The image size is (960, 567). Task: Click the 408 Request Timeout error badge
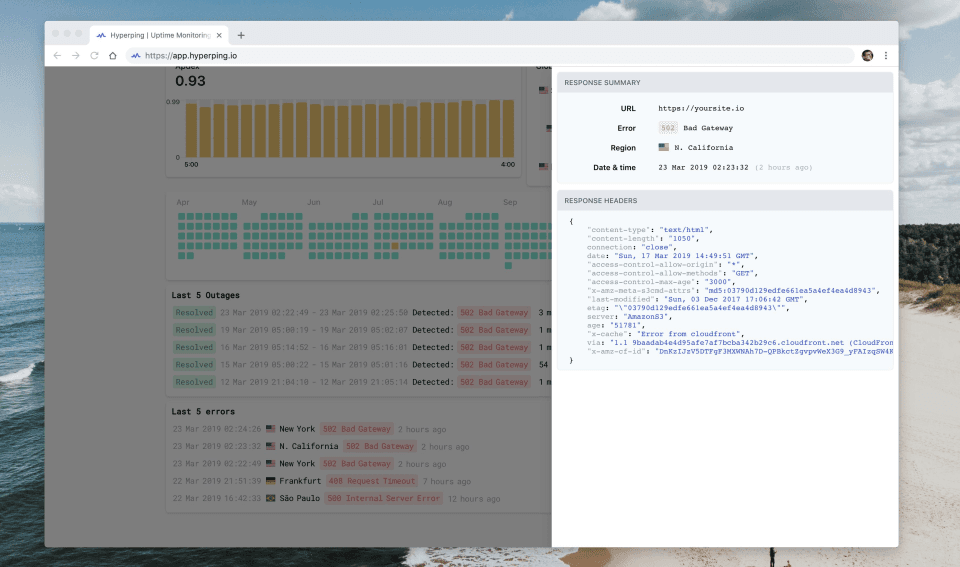click(x=372, y=481)
